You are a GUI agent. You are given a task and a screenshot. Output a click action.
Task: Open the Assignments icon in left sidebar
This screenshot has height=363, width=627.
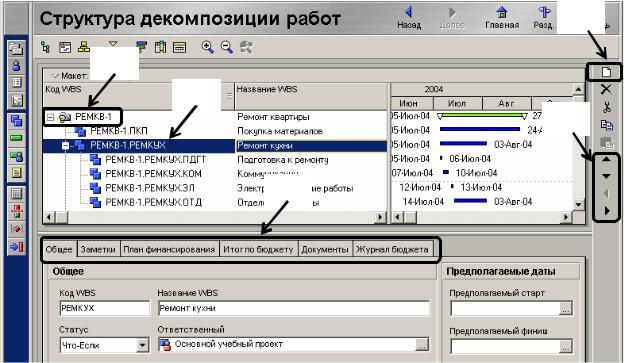16,156
